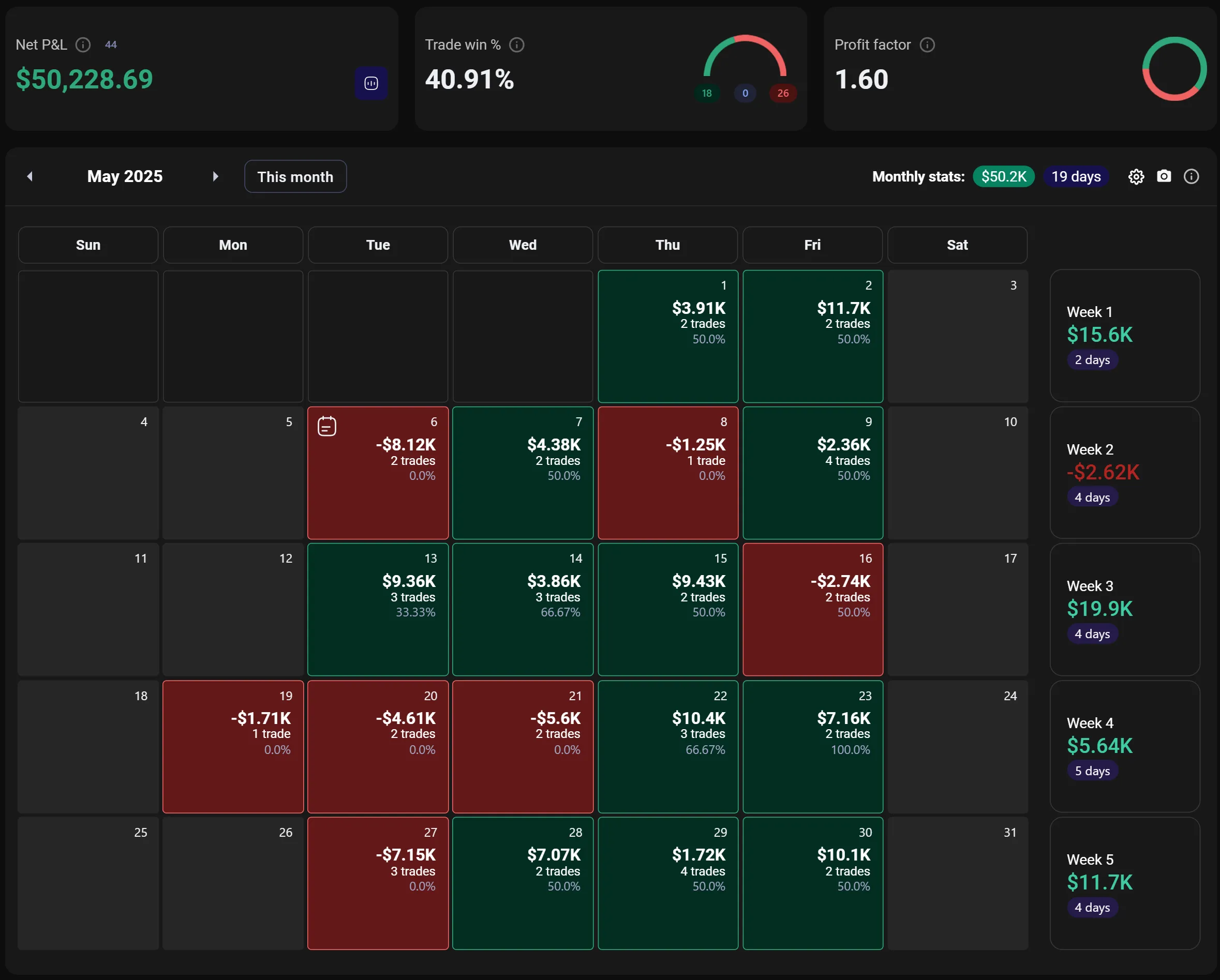Click the camera screenshot icon
The image size is (1220, 980).
1164,176
